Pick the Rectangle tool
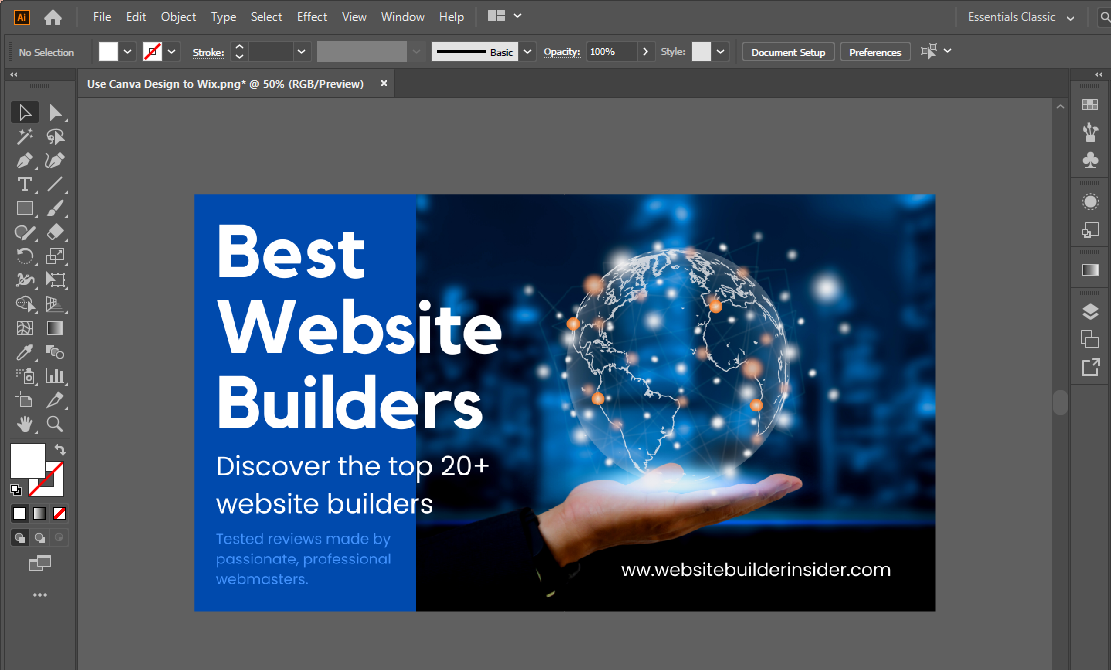The height and width of the screenshot is (670, 1111). (25, 208)
